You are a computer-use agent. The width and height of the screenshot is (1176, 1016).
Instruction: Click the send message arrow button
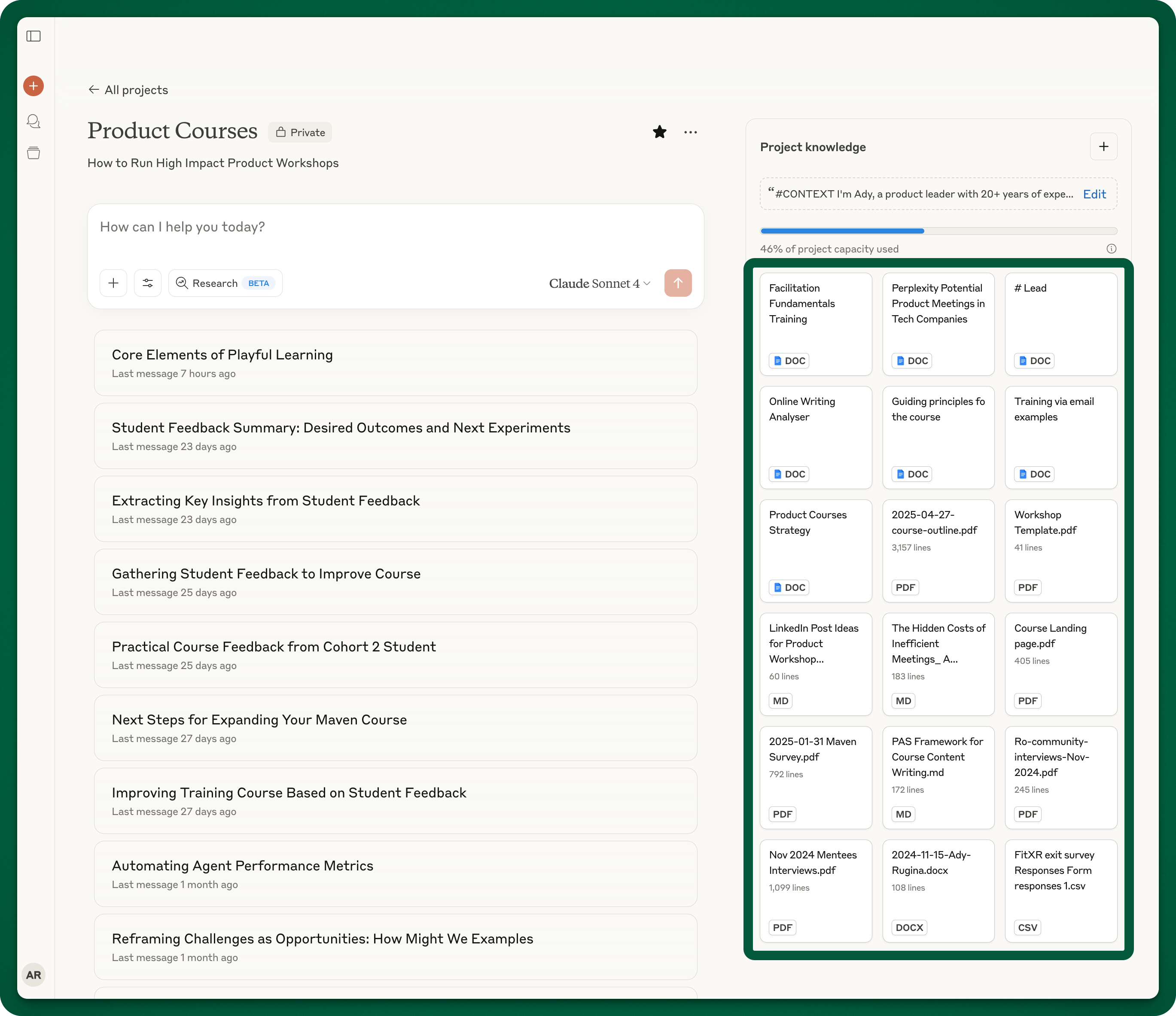click(x=678, y=283)
